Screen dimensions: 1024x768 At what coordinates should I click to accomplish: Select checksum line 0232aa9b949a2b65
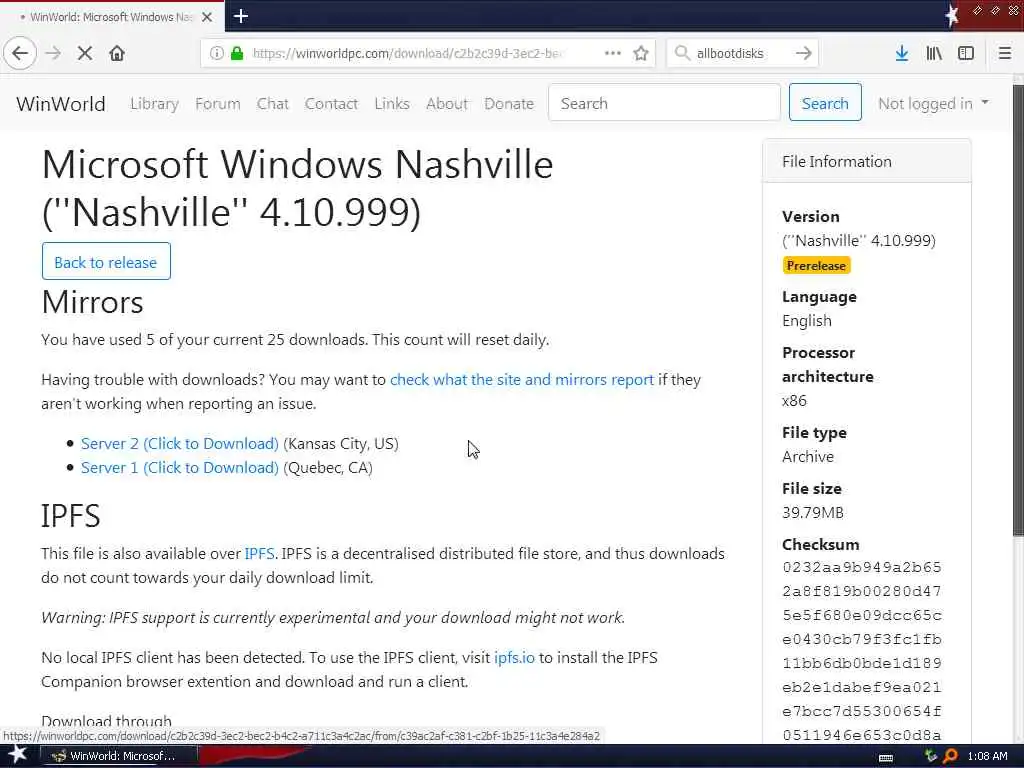(x=861, y=567)
